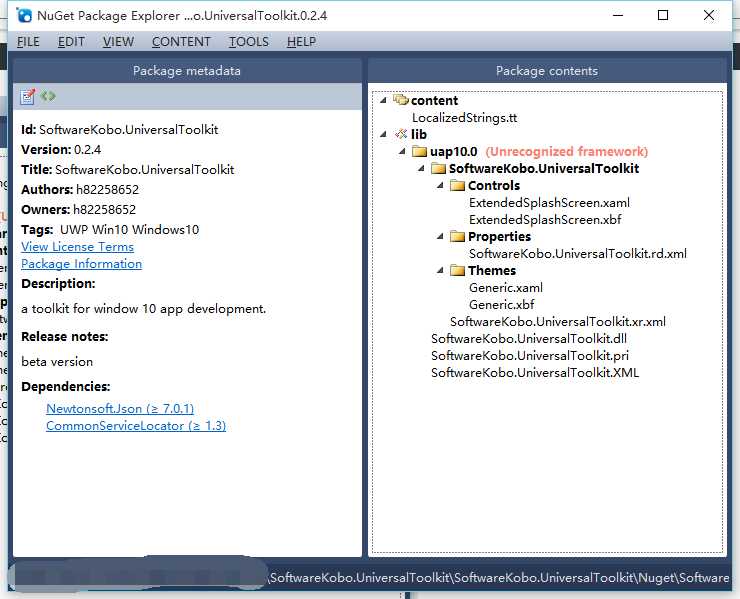
Task: Click the content folder icon
Action: 400,100
